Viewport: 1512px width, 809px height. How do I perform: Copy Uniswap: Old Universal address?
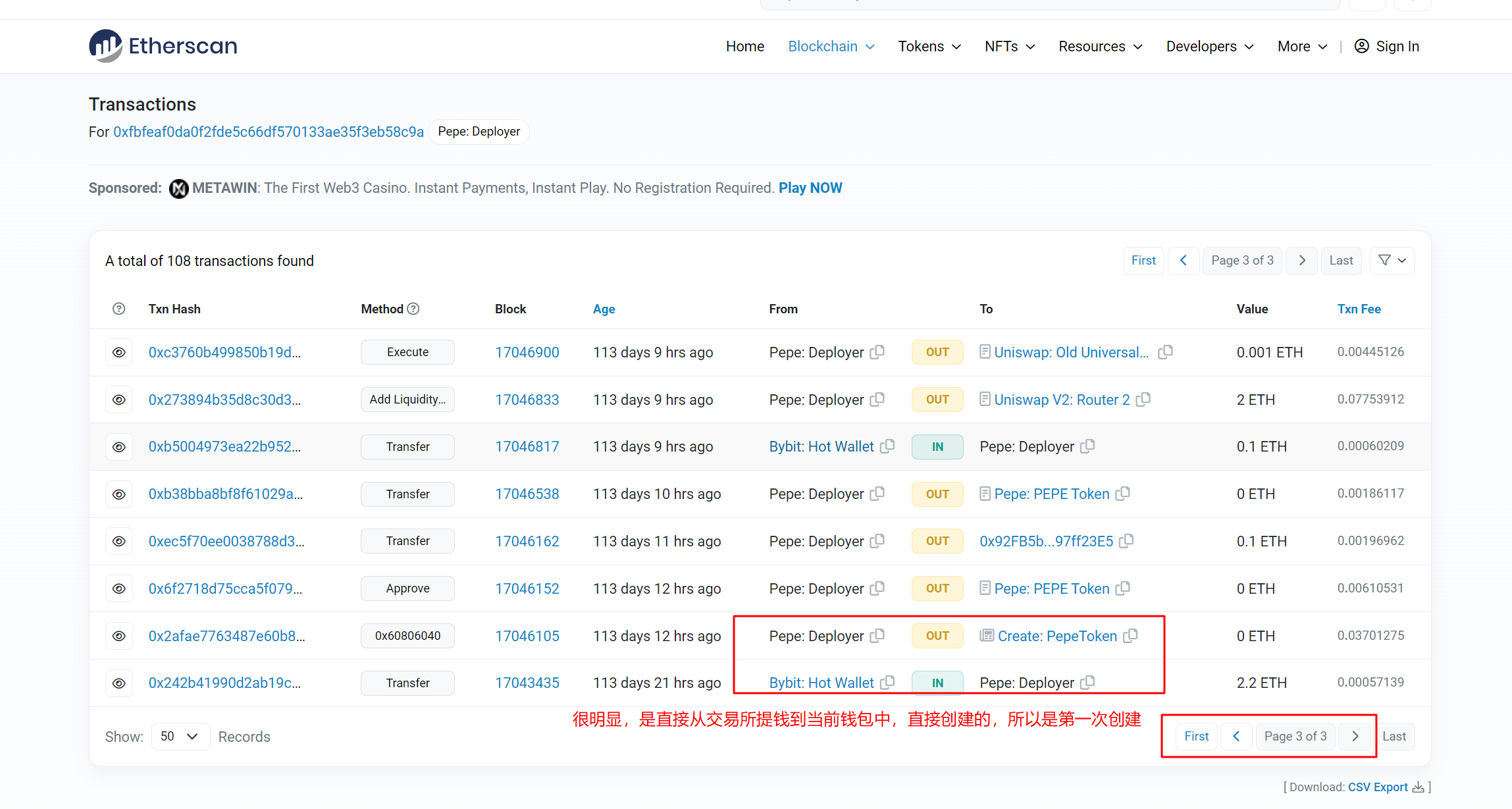tap(1165, 352)
